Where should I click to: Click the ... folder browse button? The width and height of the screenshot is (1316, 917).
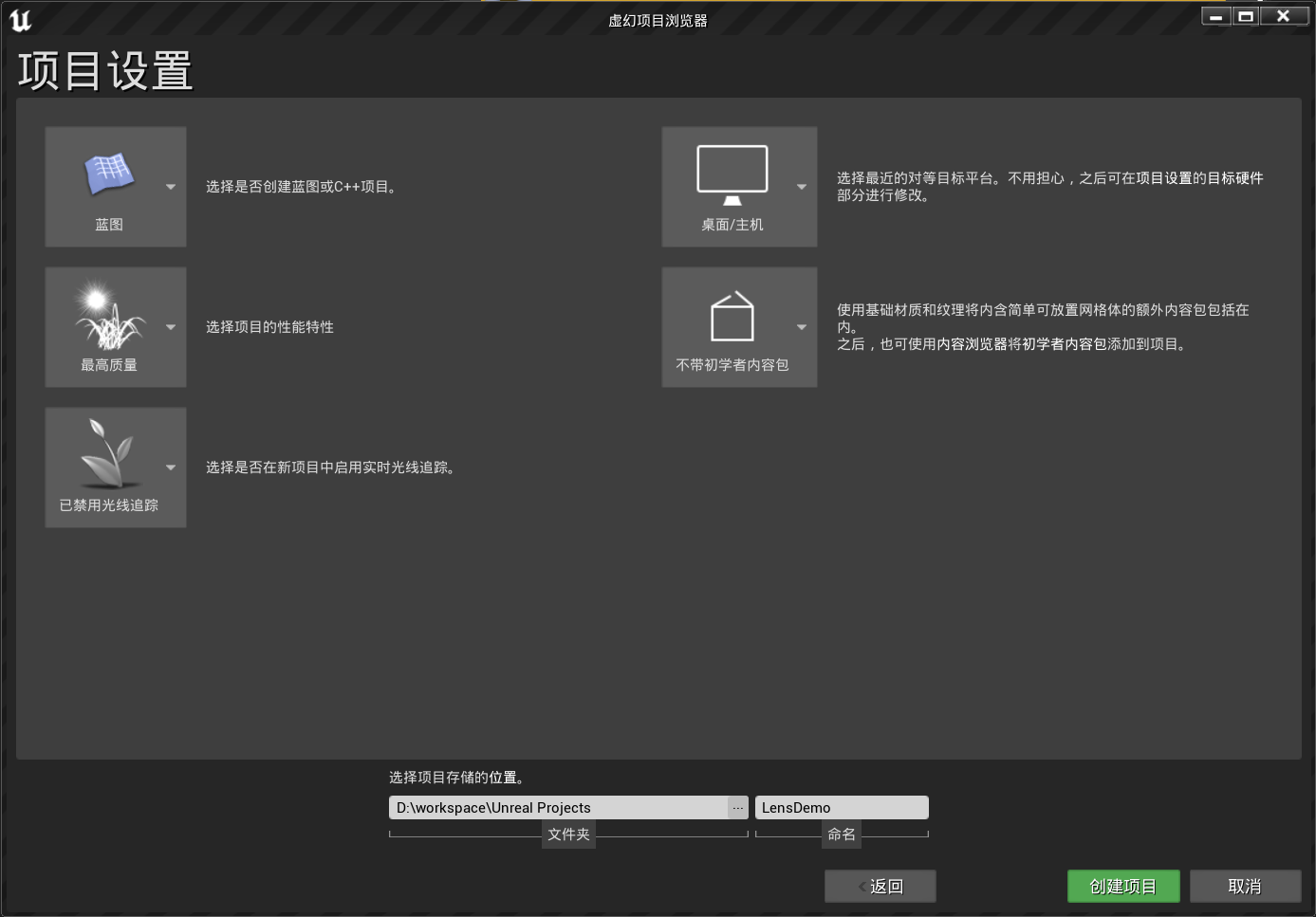(x=738, y=807)
